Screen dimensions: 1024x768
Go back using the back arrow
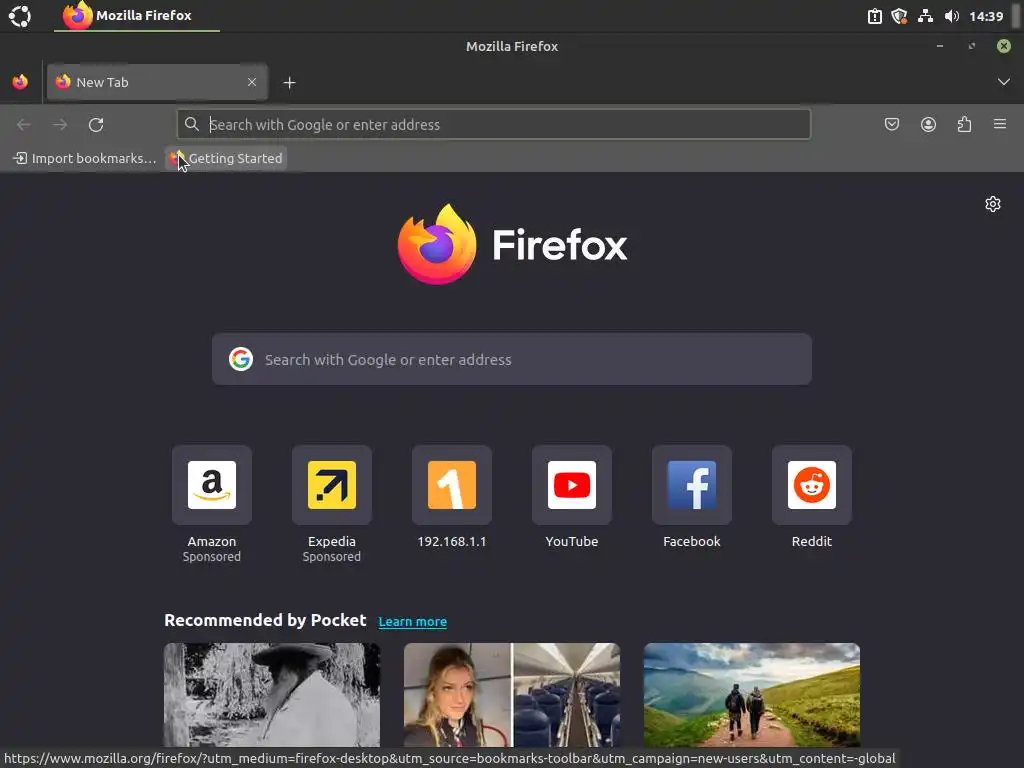24,125
